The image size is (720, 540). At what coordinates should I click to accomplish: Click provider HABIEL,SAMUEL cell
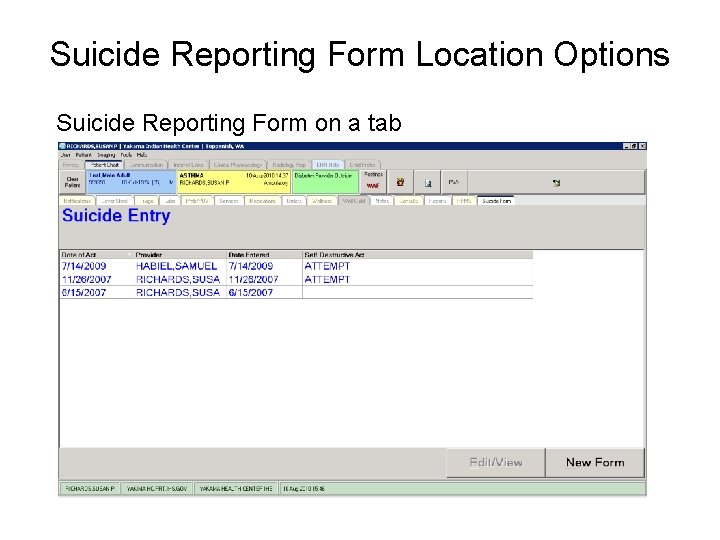(x=176, y=266)
